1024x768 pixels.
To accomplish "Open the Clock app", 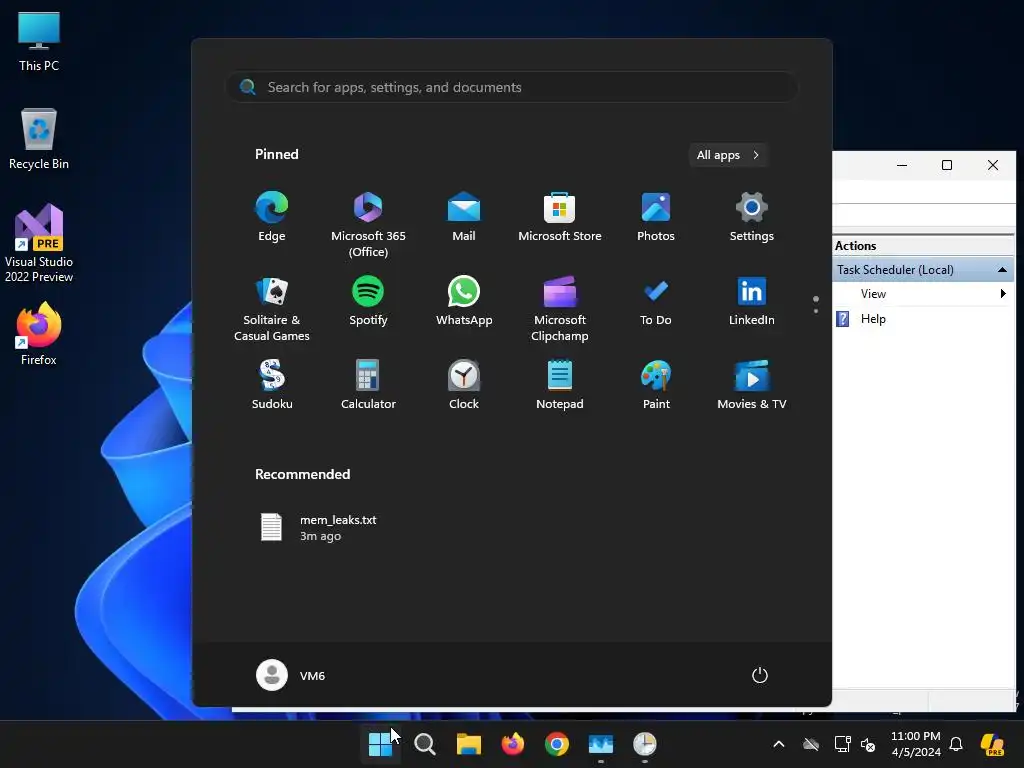I will click(464, 385).
